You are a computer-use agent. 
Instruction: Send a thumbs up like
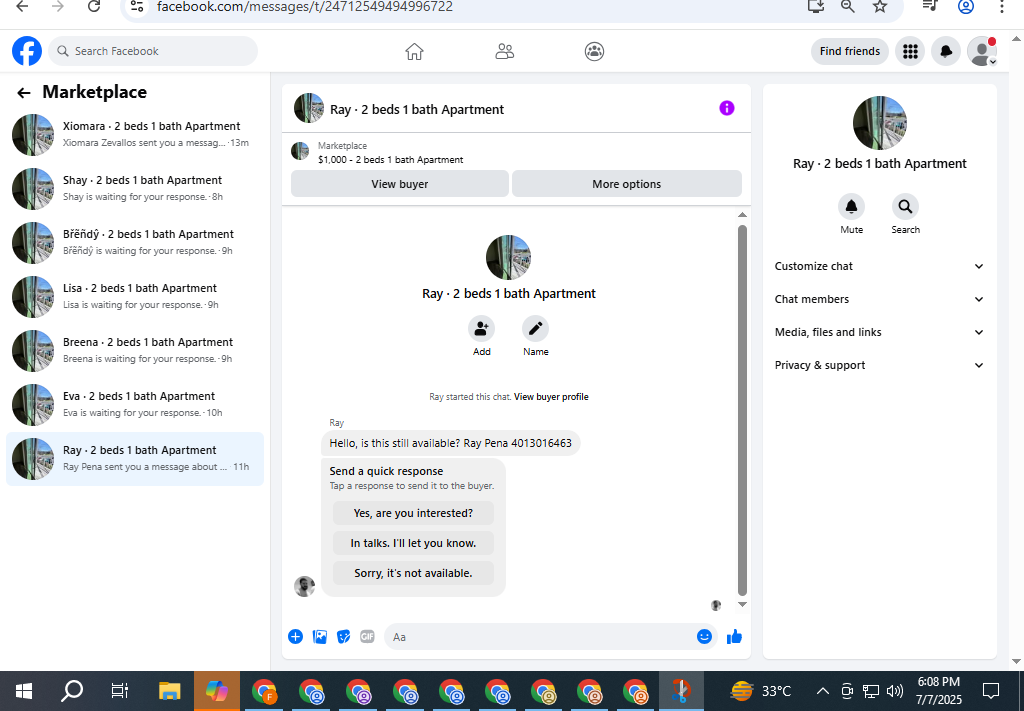click(735, 637)
